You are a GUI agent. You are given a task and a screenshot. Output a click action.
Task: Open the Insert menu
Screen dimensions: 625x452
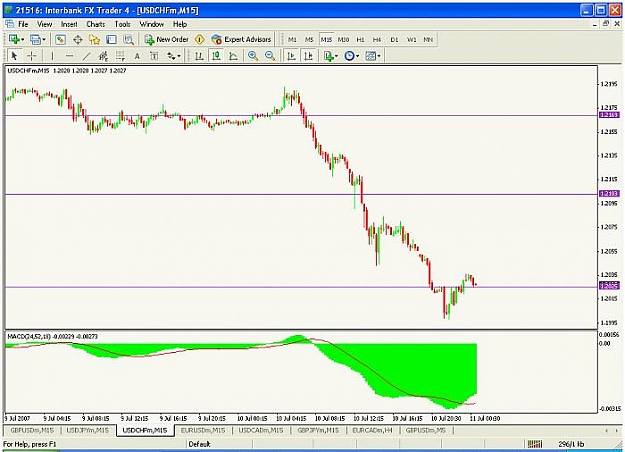click(69, 24)
